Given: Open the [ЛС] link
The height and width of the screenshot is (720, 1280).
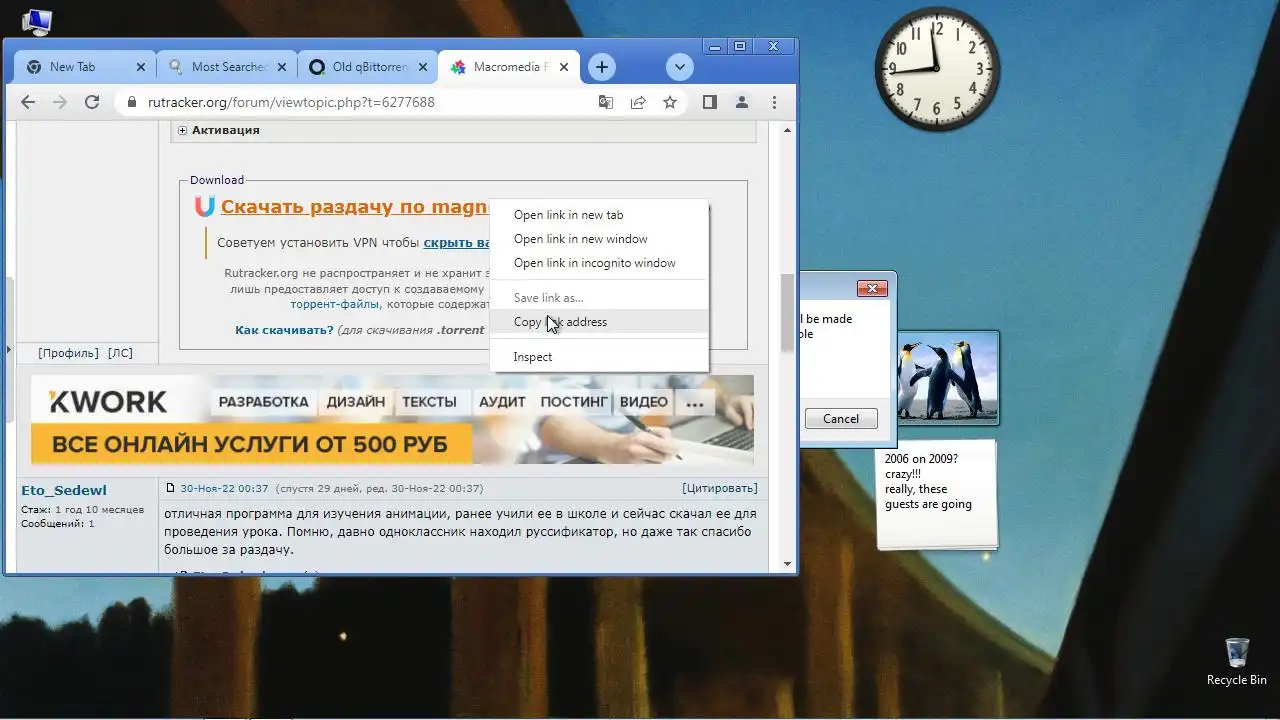Looking at the screenshot, I should point(120,353).
